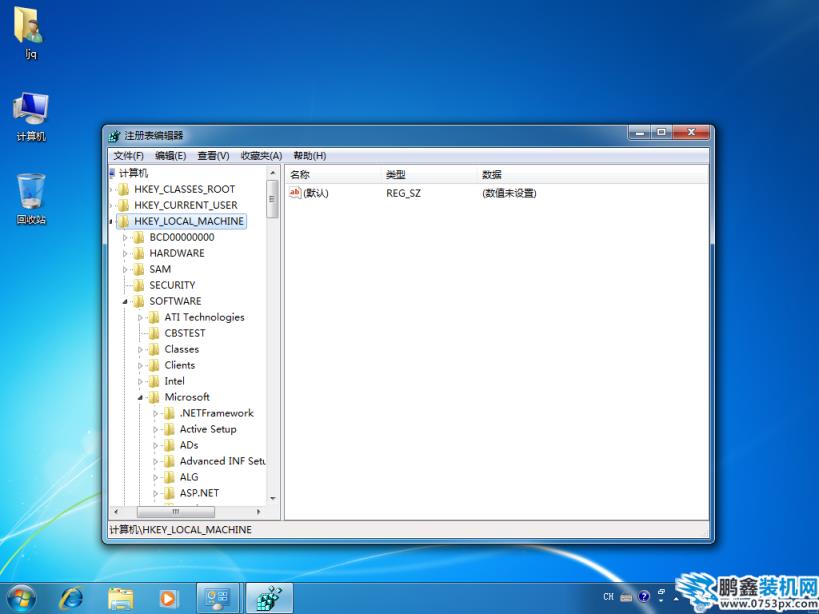The width and height of the screenshot is (819, 614).
Task: Click the Microsoft folder icon
Action: [154, 397]
